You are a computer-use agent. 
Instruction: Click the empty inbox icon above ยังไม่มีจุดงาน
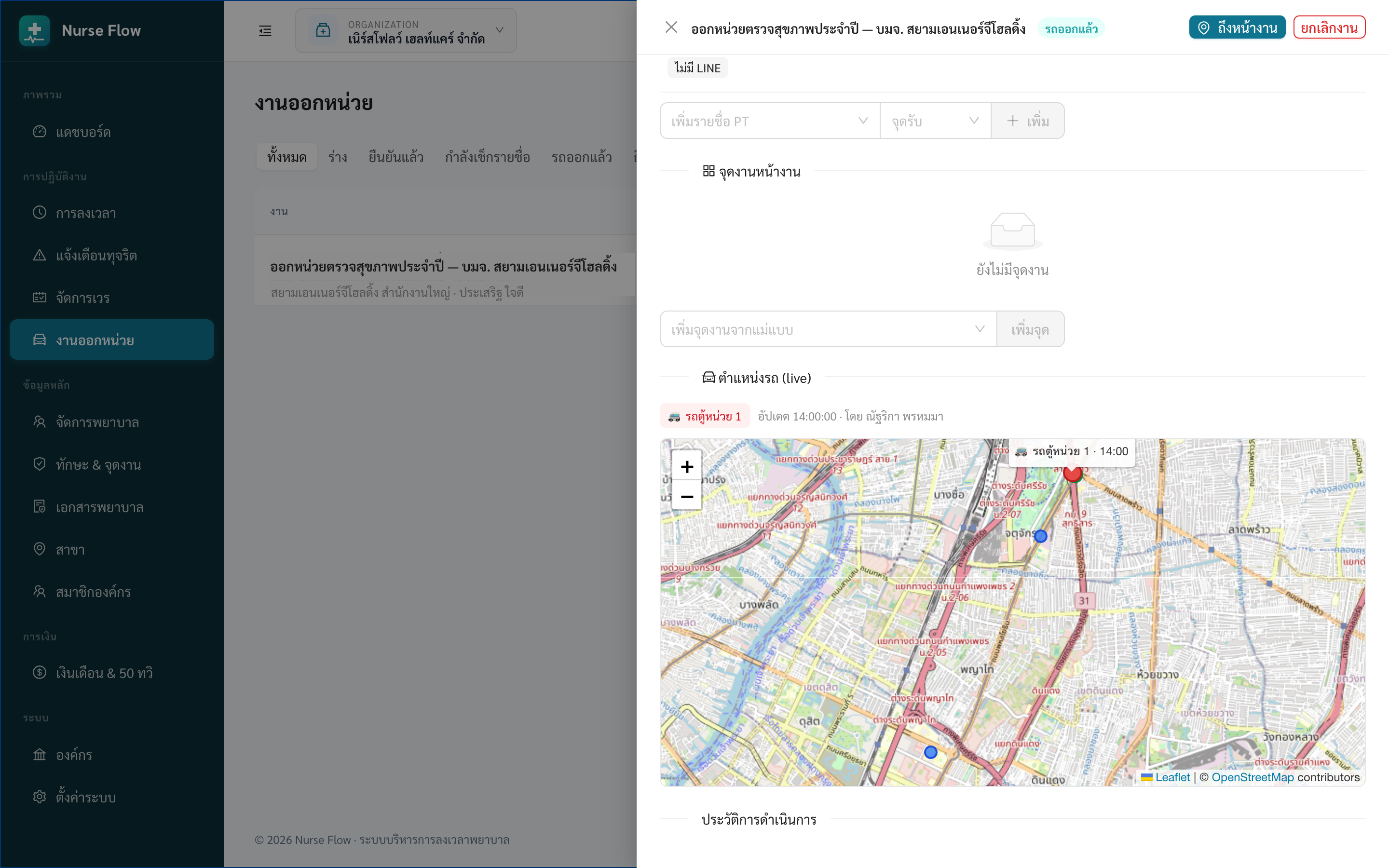1012,231
